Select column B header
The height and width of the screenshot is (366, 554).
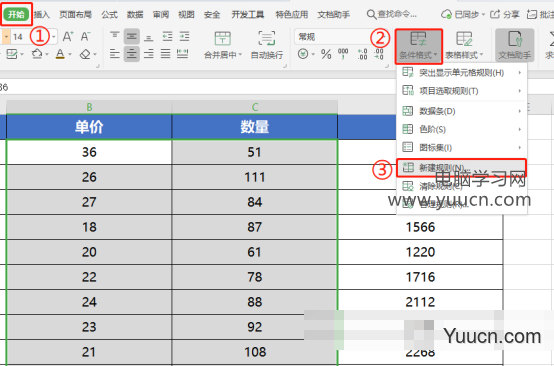89,107
